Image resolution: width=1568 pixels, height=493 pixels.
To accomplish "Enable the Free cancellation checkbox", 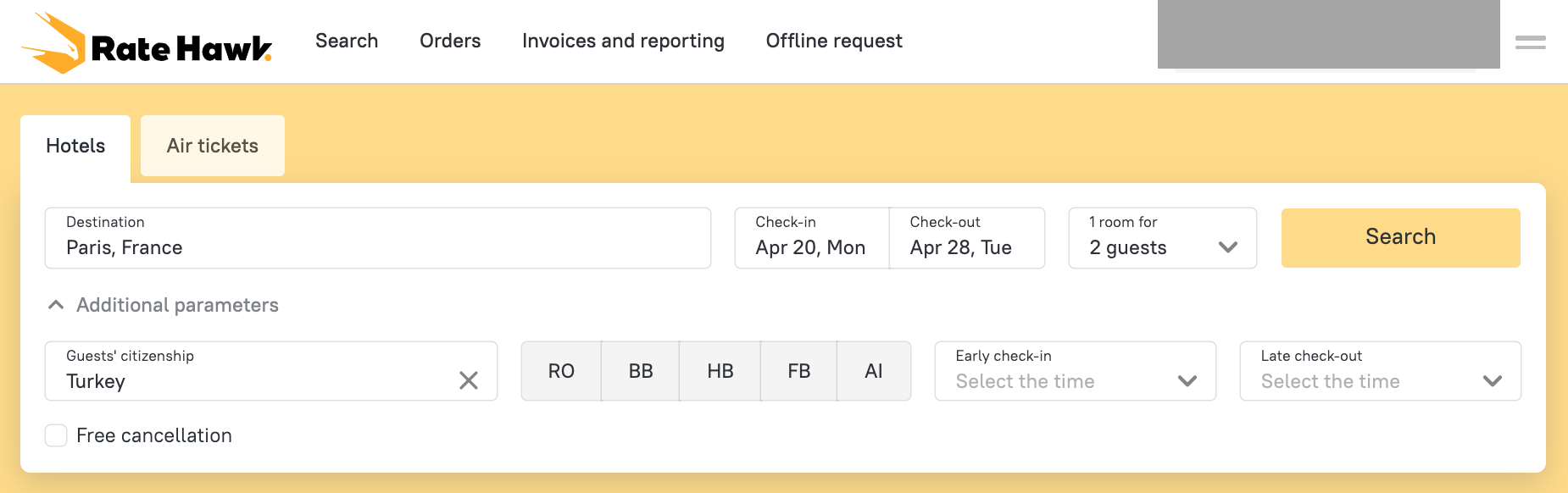I will pos(56,435).
